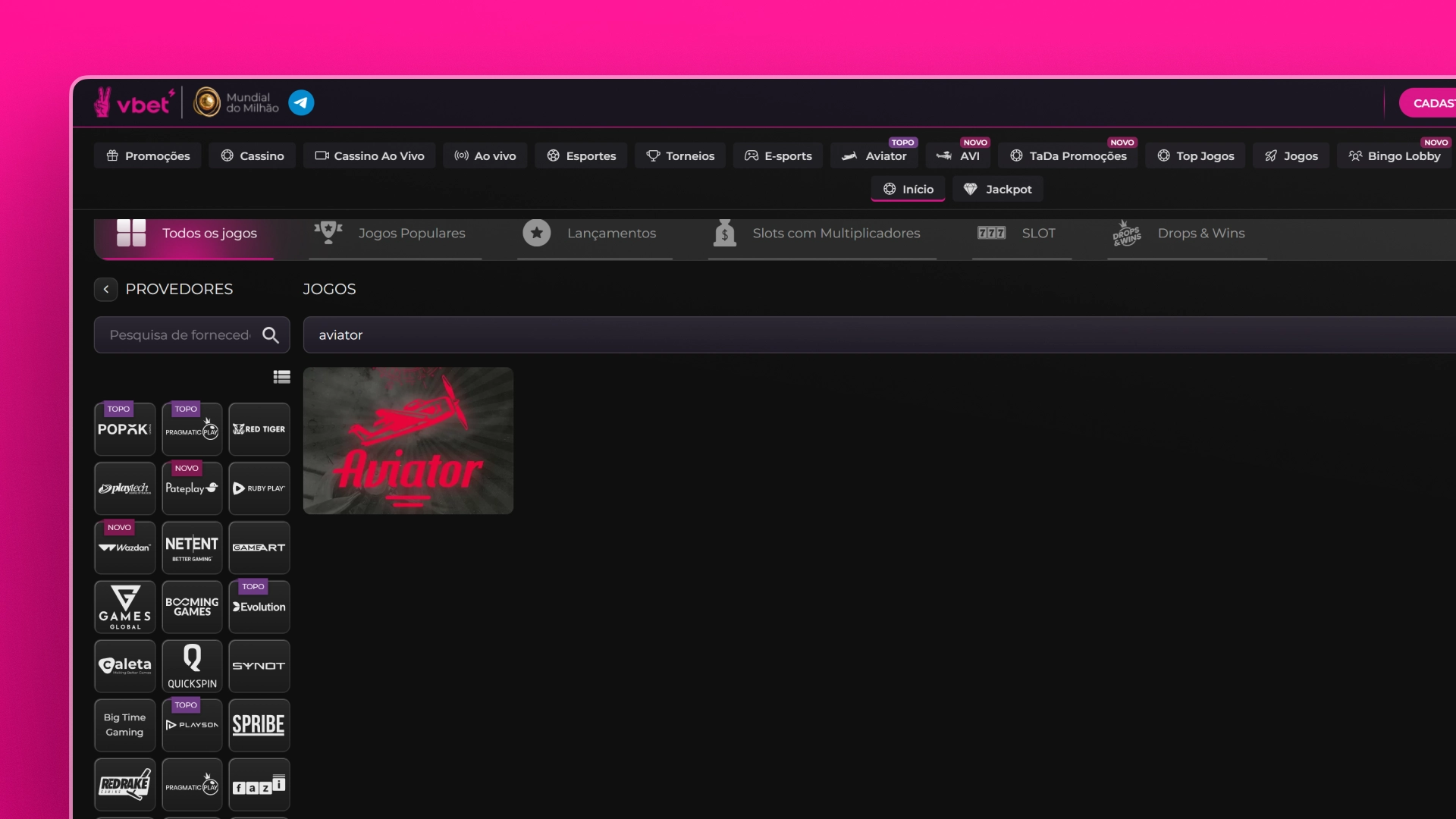Open the Aviator game thumbnail

coord(408,441)
